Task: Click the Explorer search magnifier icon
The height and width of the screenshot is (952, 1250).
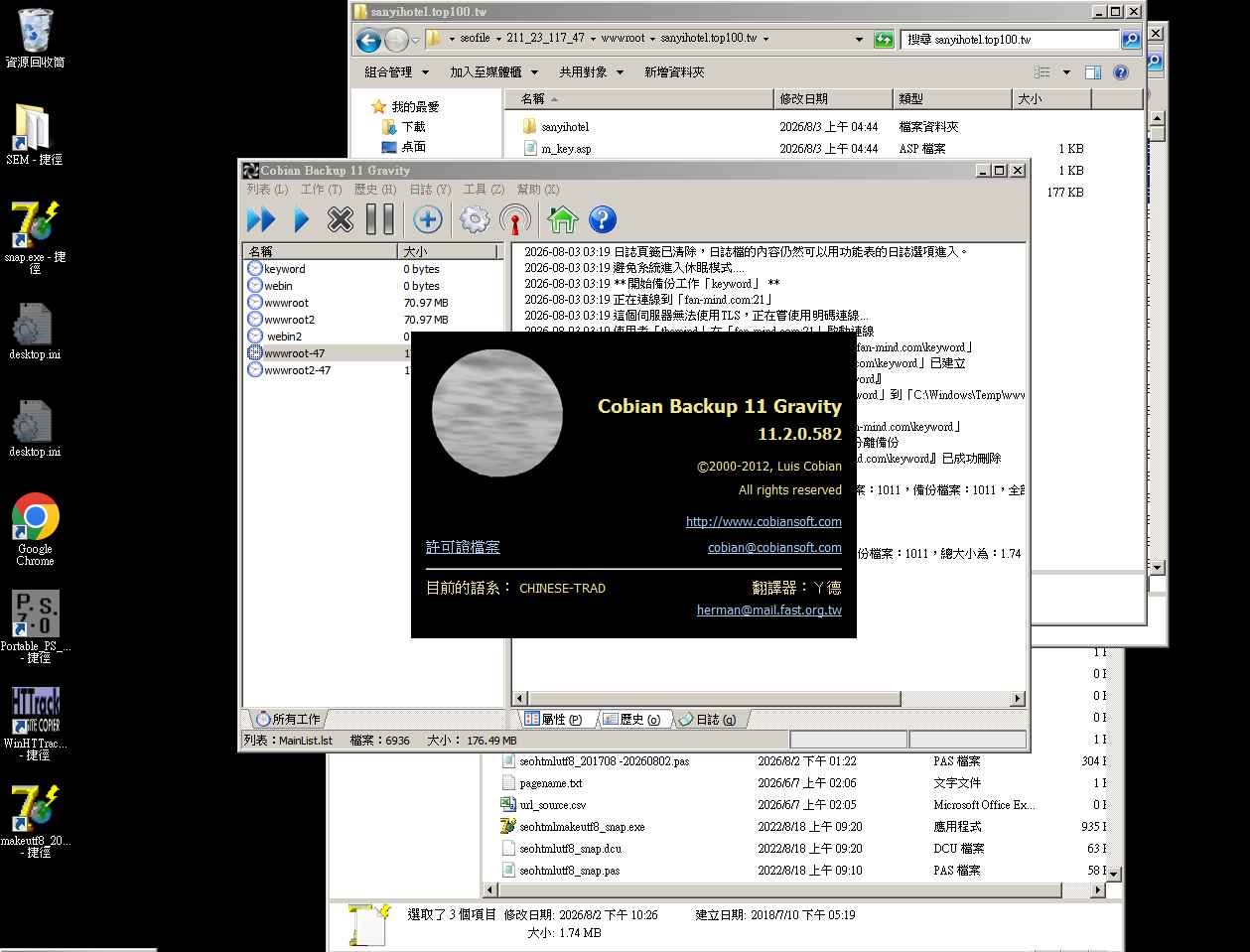Action: (x=1131, y=40)
